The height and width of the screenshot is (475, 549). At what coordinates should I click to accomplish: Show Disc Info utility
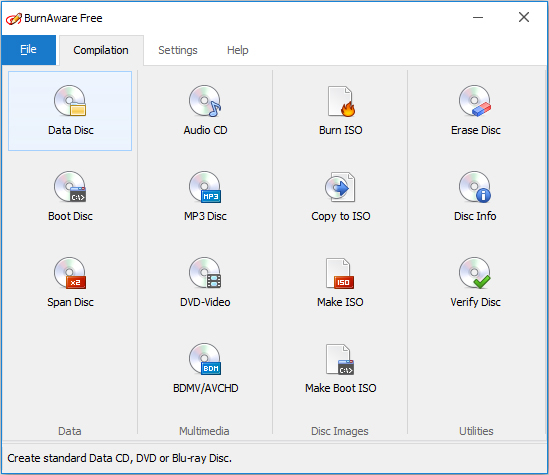click(475, 197)
